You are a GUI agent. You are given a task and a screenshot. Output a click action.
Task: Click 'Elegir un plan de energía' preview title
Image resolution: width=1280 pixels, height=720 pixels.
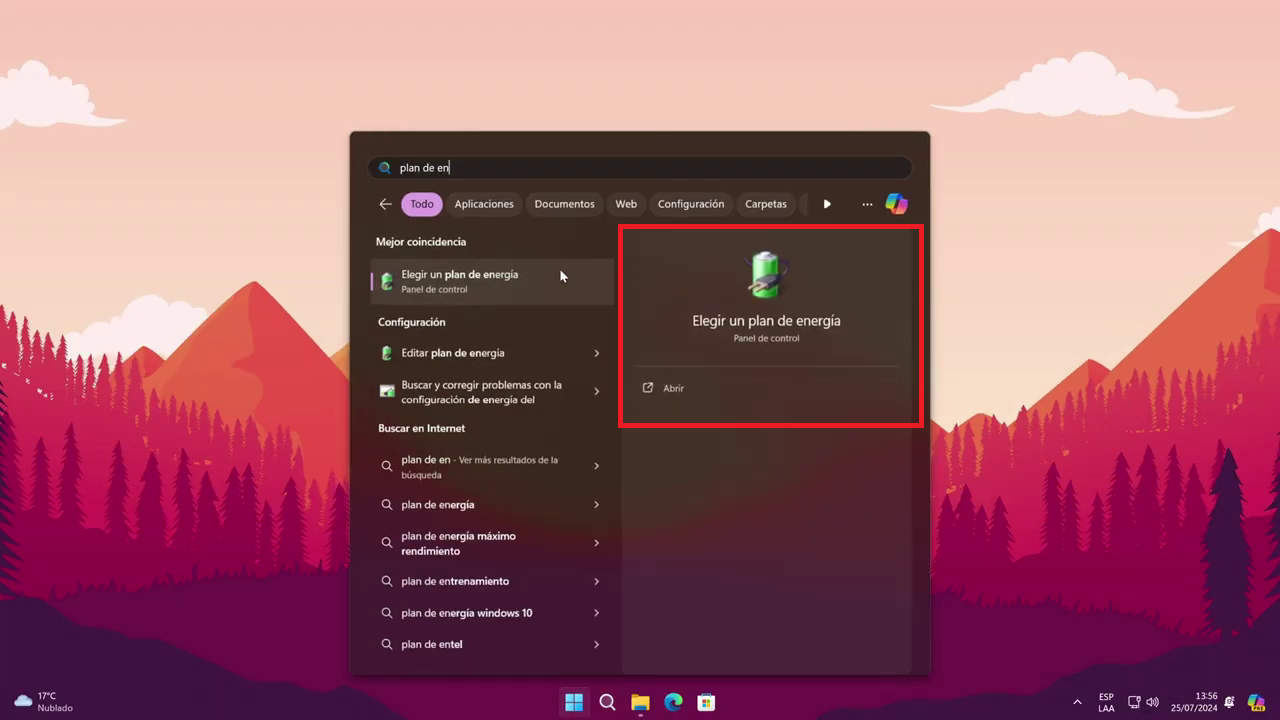[766, 321]
